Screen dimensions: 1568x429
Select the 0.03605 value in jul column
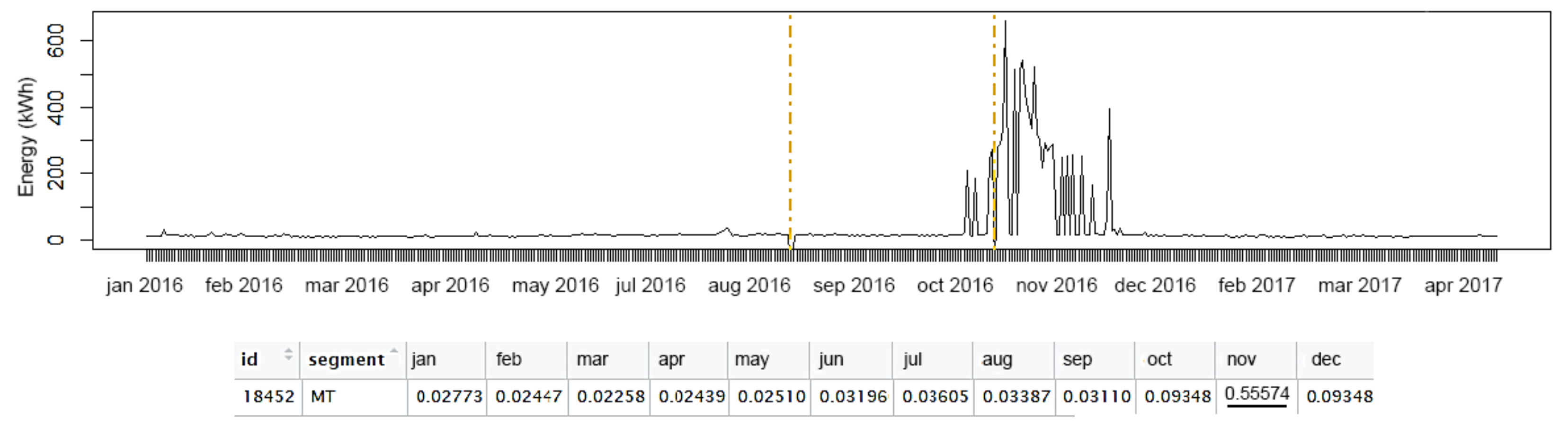coord(935,397)
